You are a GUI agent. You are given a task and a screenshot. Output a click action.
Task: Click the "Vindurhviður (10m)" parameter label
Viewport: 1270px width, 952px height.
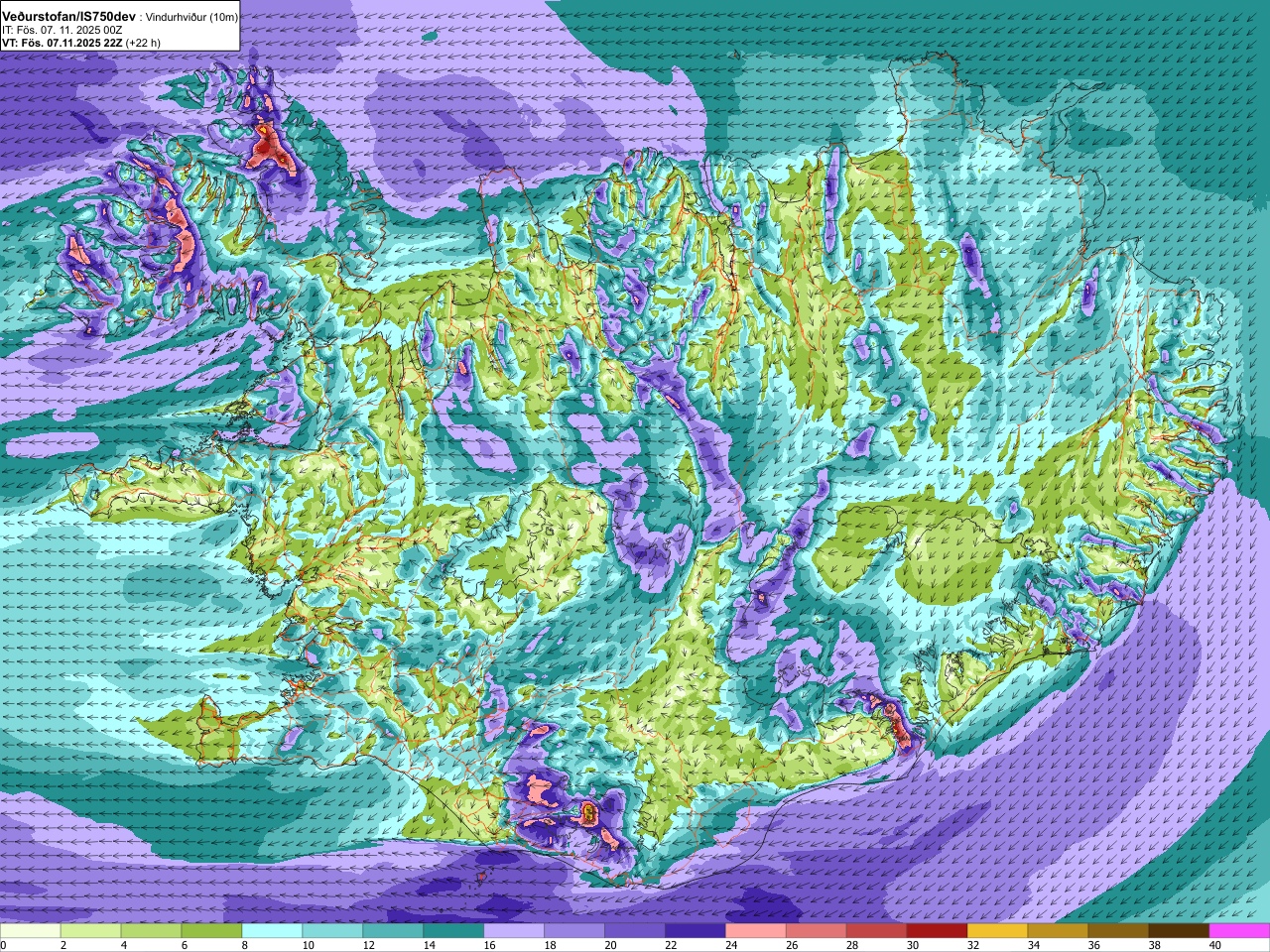(x=192, y=18)
